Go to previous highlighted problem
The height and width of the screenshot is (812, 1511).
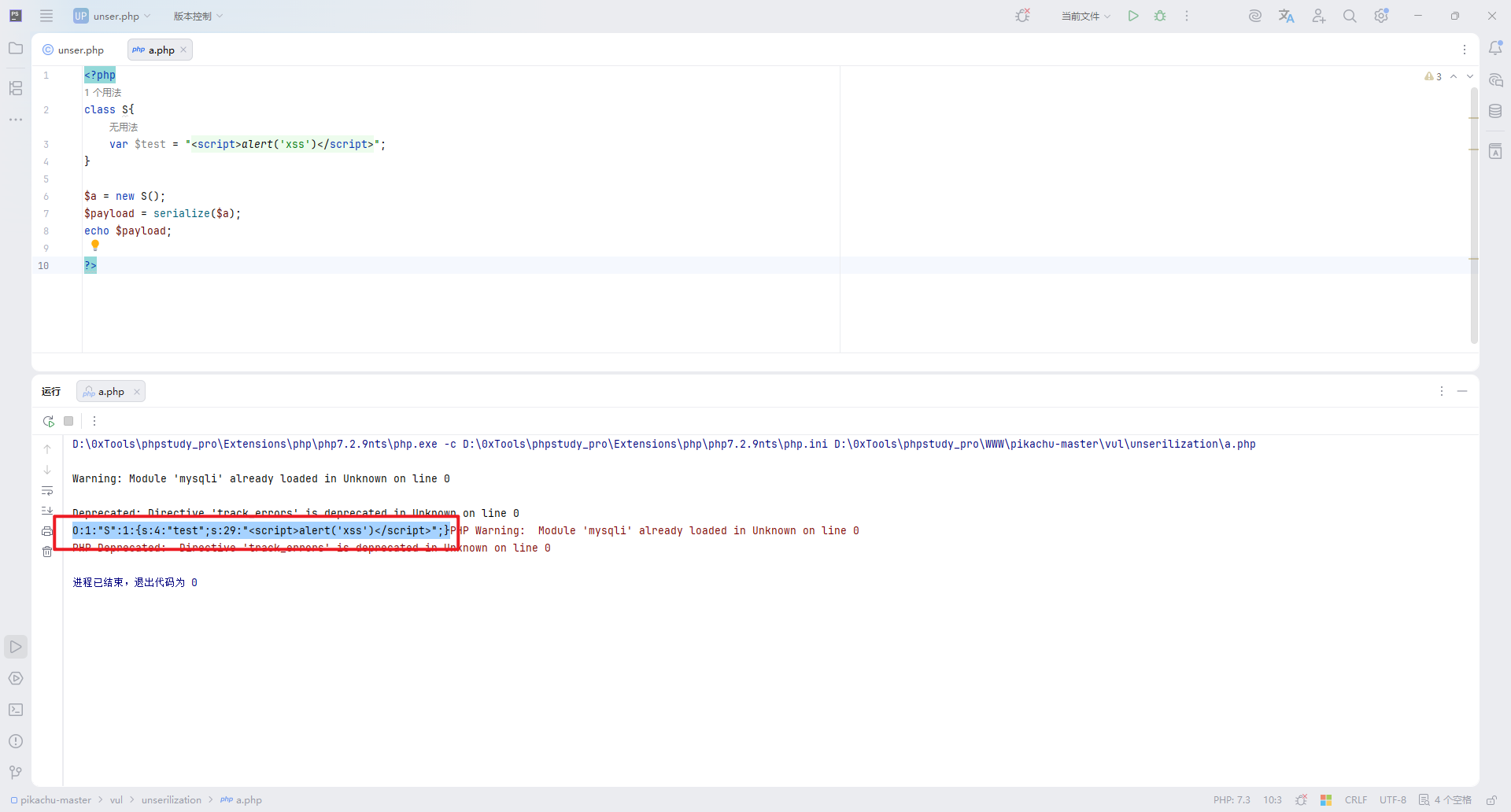pyautogui.click(x=1454, y=76)
